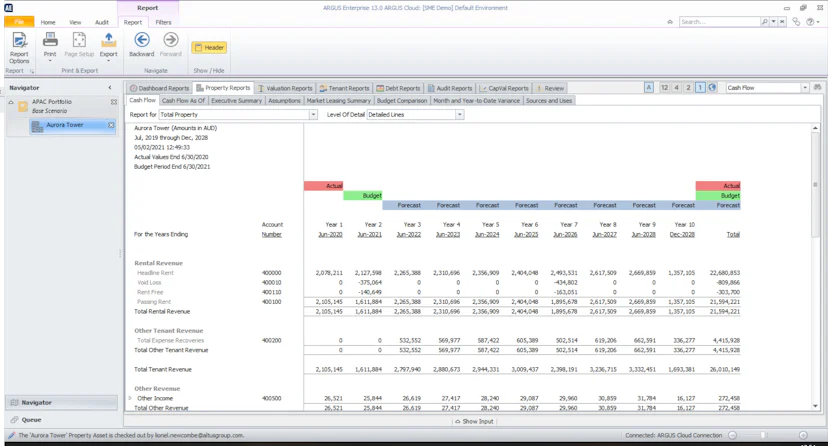The image size is (828, 446).
Task: Adjust the status bar zoom slider
Action: click(763, 435)
